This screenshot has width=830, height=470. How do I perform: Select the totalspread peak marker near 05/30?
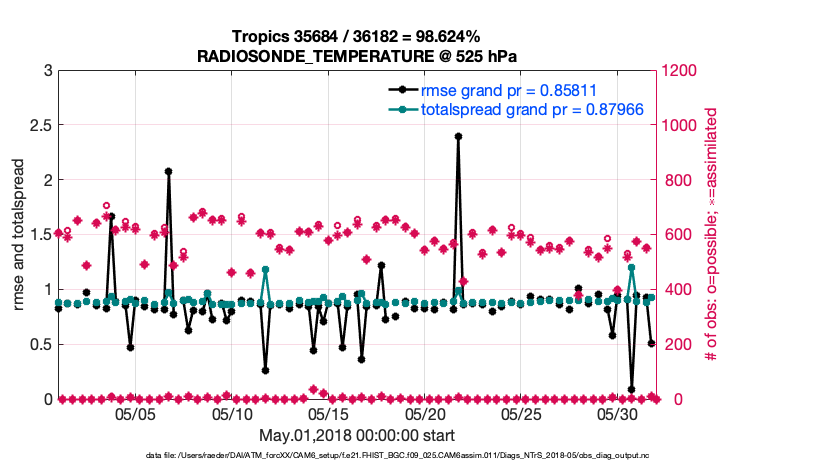[632, 268]
